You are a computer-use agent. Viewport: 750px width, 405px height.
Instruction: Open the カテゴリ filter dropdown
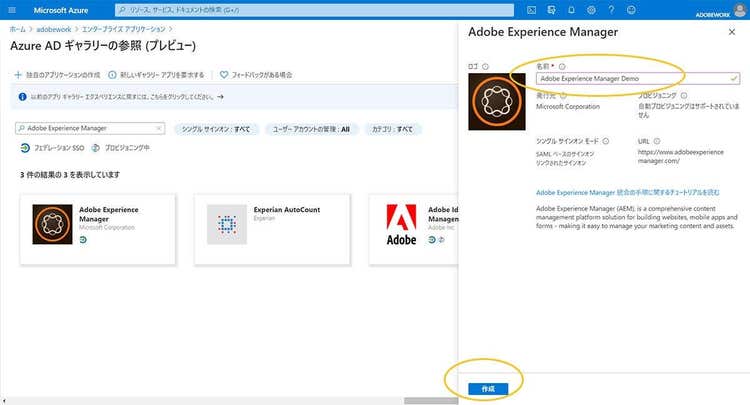[391, 129]
